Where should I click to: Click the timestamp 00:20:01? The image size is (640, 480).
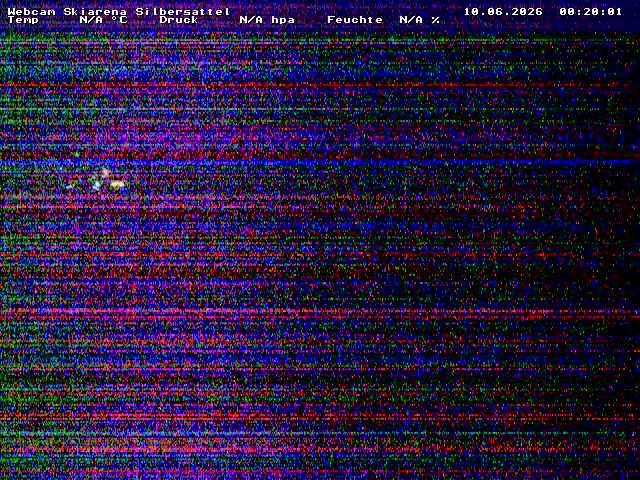591,12
